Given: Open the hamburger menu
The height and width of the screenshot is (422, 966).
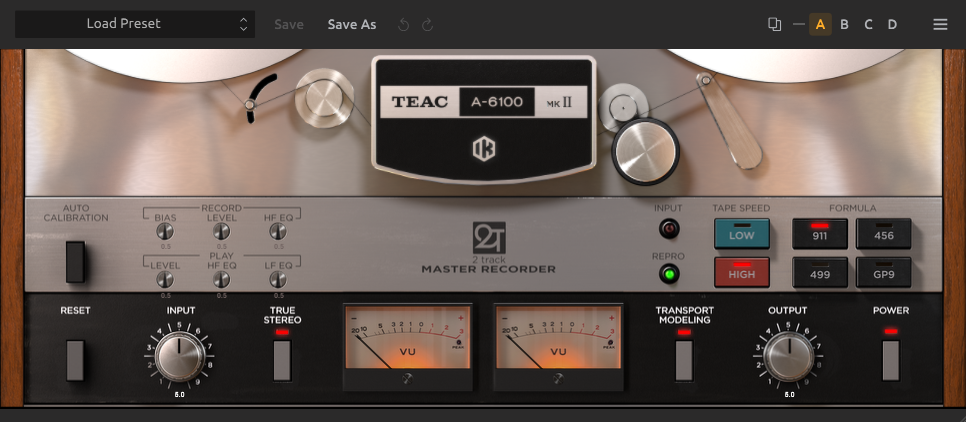Looking at the screenshot, I should (940, 25).
